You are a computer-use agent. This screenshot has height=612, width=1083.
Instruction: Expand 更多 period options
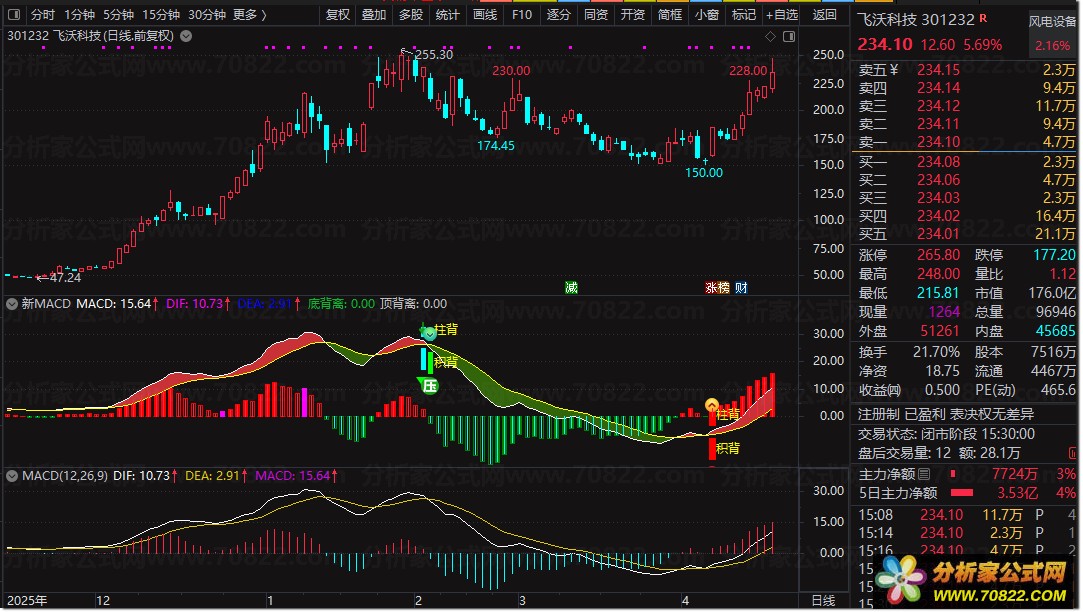249,15
